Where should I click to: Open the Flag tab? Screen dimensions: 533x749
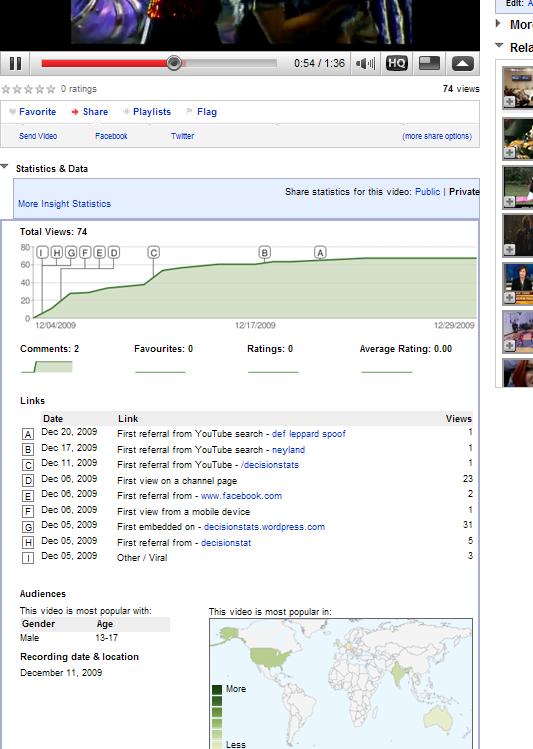point(207,112)
